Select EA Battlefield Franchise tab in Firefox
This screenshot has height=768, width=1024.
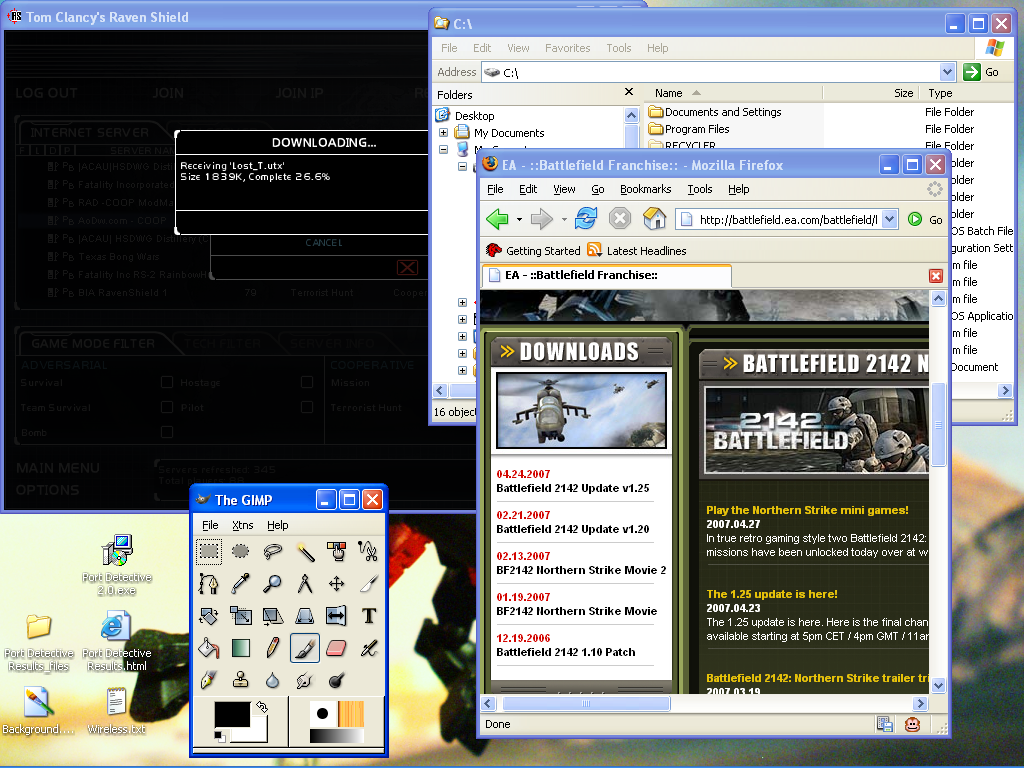pos(606,276)
